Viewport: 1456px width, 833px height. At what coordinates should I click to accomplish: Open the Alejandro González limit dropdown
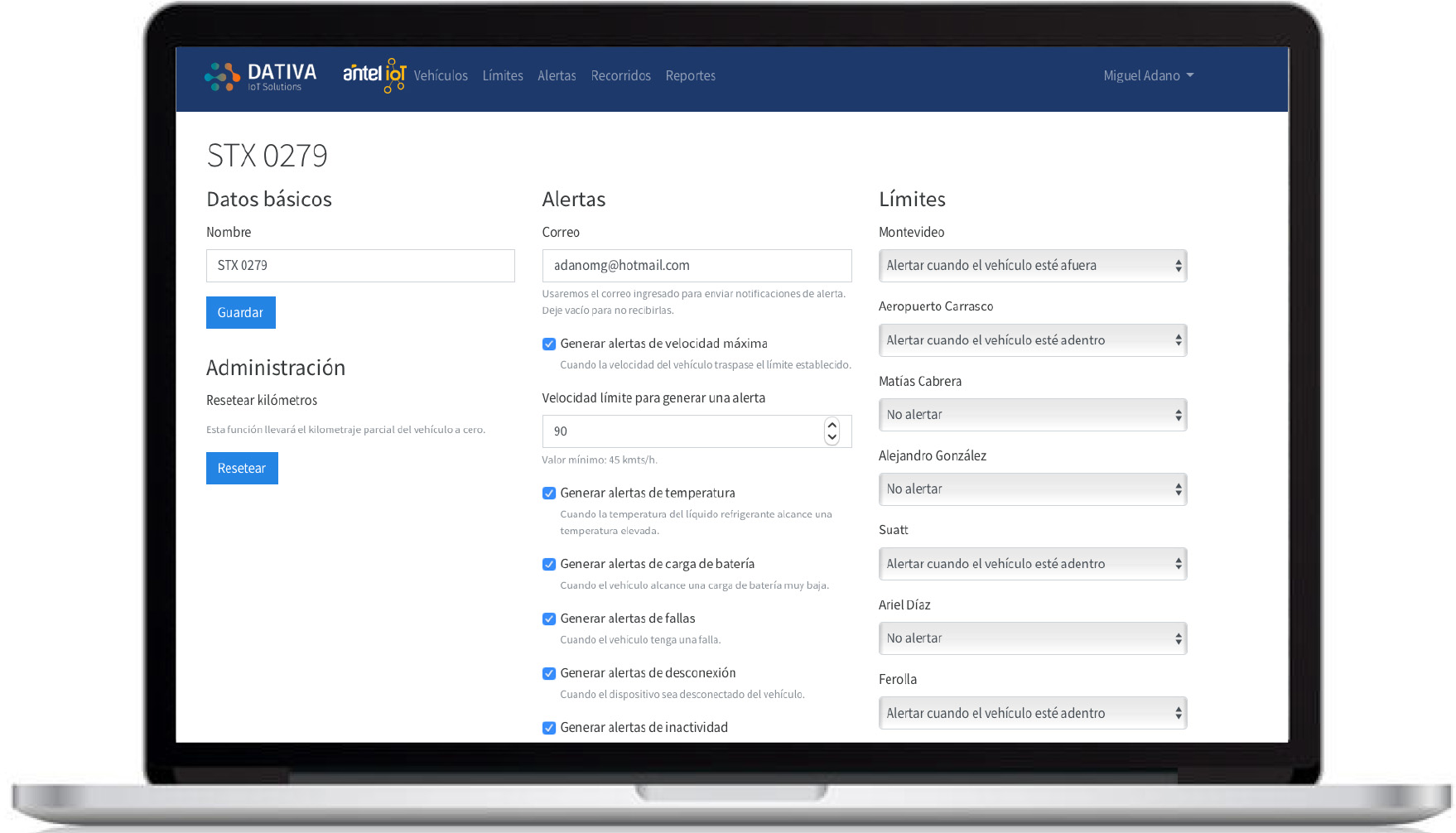(x=1033, y=489)
